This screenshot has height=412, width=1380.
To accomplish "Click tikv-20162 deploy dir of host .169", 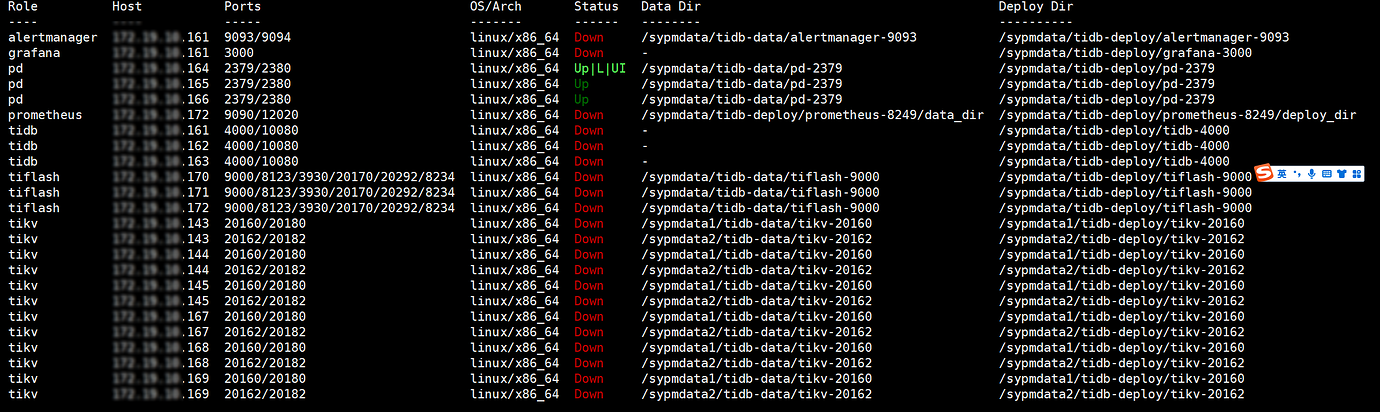I will coord(1122,394).
